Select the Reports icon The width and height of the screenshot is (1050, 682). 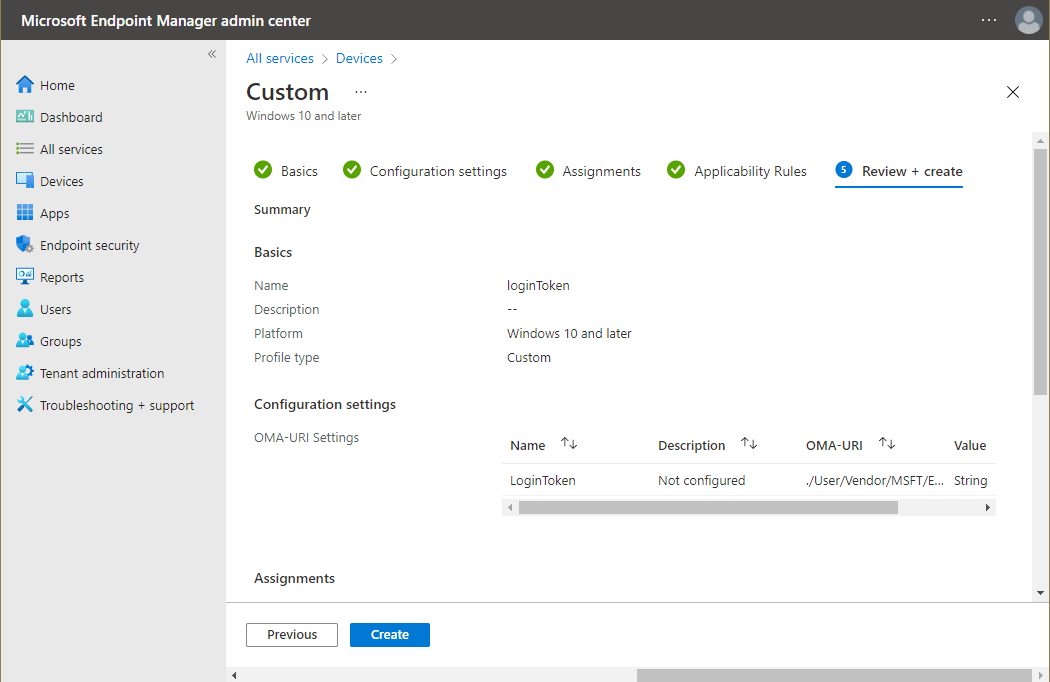click(25, 276)
